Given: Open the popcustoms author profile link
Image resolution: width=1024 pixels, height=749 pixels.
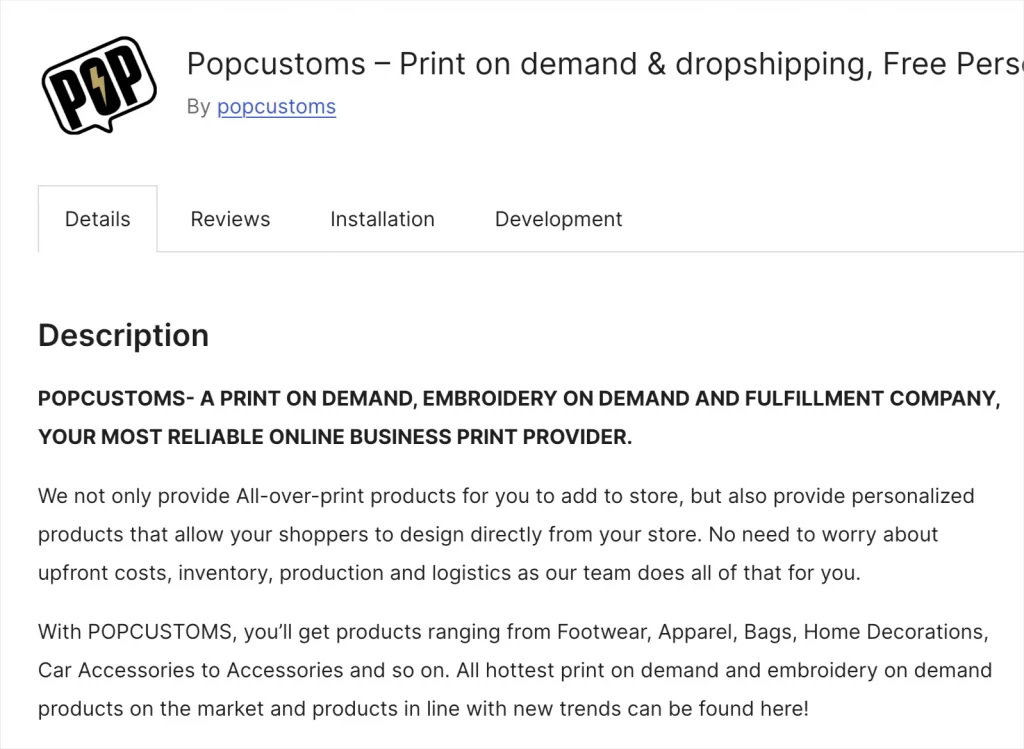Looking at the screenshot, I should (x=276, y=107).
